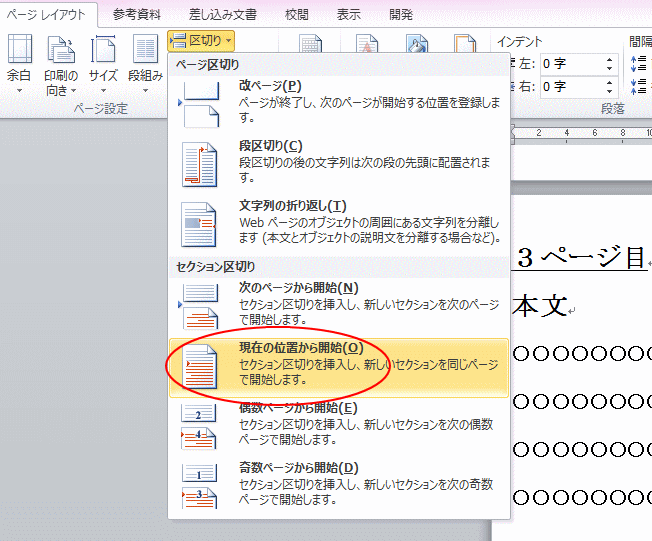Click the line spacing after icon under 間隔
The height and width of the screenshot is (541, 652).
pyautogui.click(x=639, y=86)
